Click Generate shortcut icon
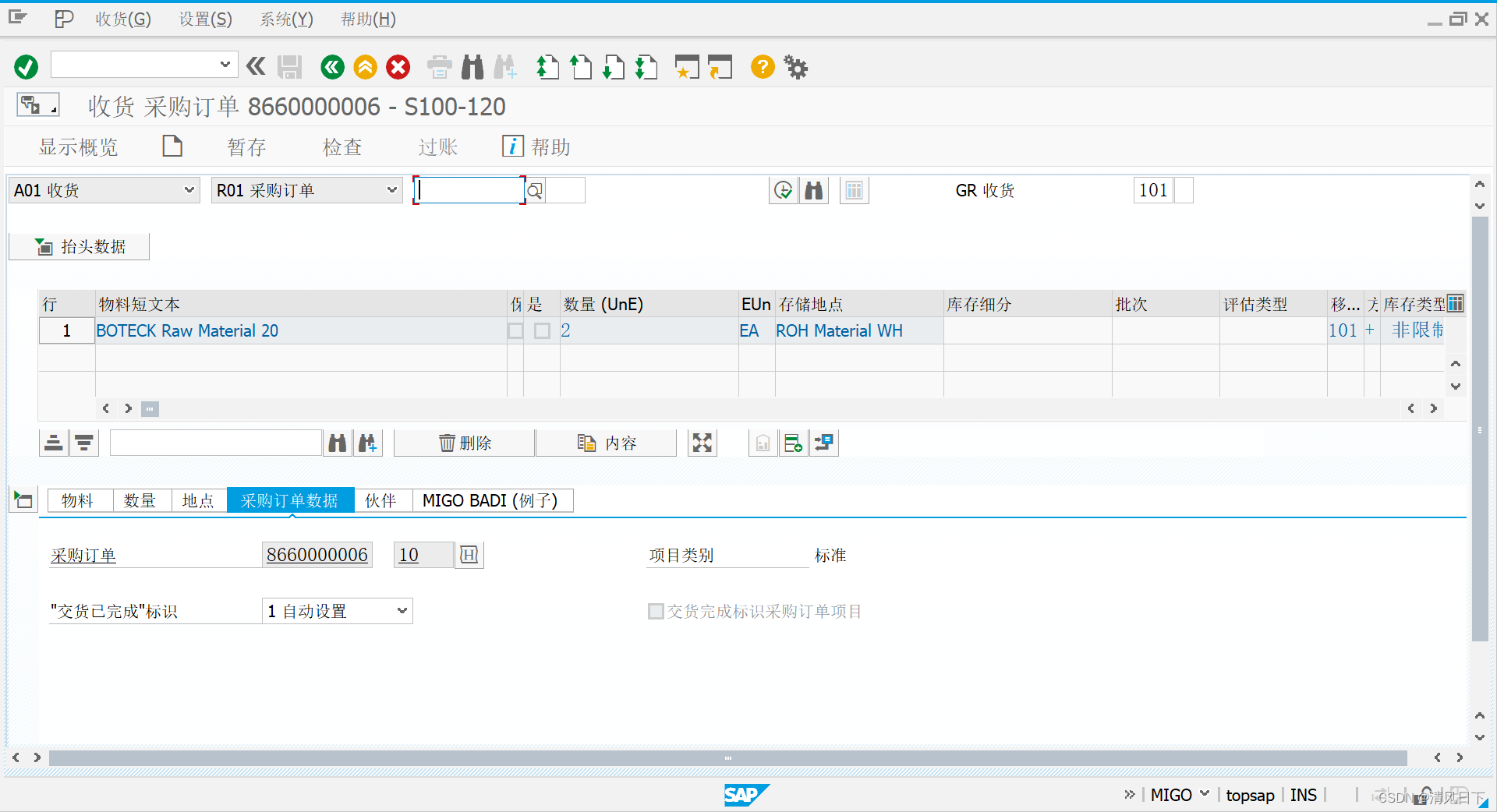This screenshot has height=812, width=1497. point(720,67)
